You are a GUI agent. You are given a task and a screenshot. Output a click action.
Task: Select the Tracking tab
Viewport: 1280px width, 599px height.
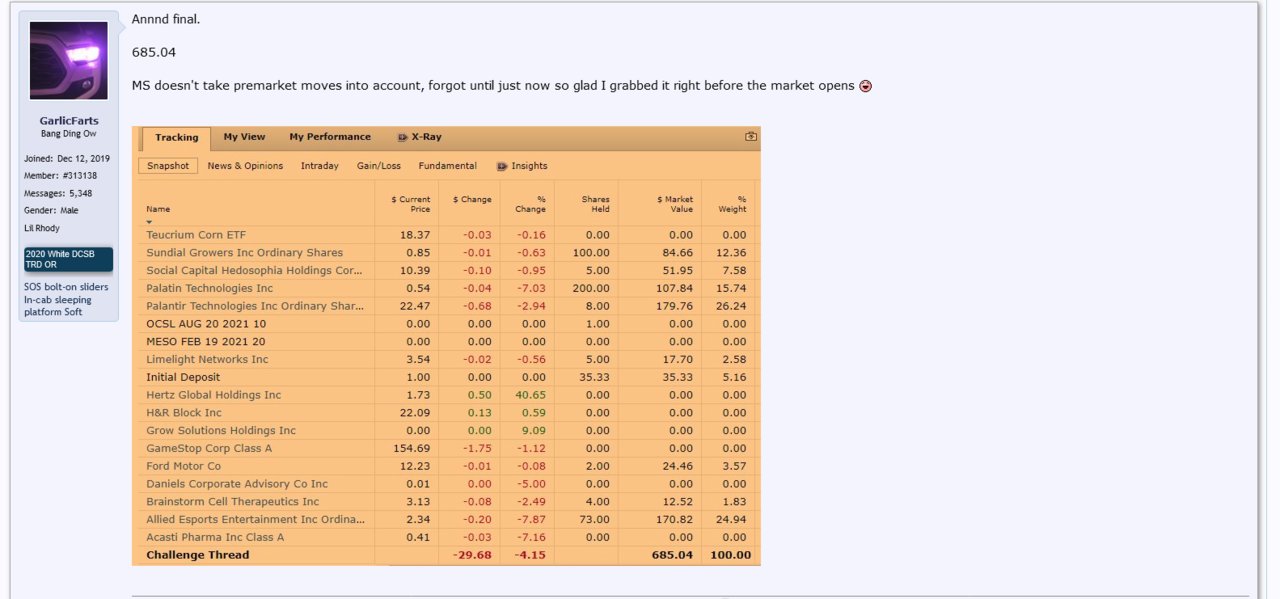click(177, 138)
